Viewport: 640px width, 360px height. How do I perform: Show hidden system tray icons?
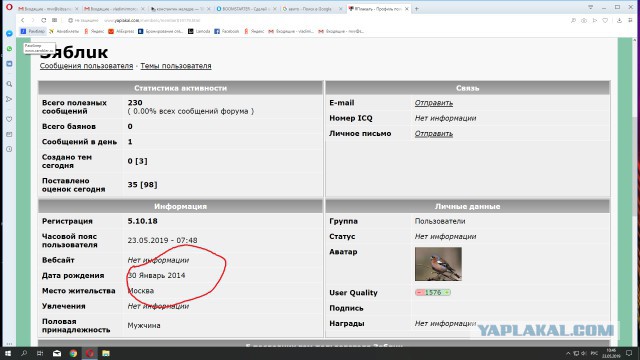568,353
